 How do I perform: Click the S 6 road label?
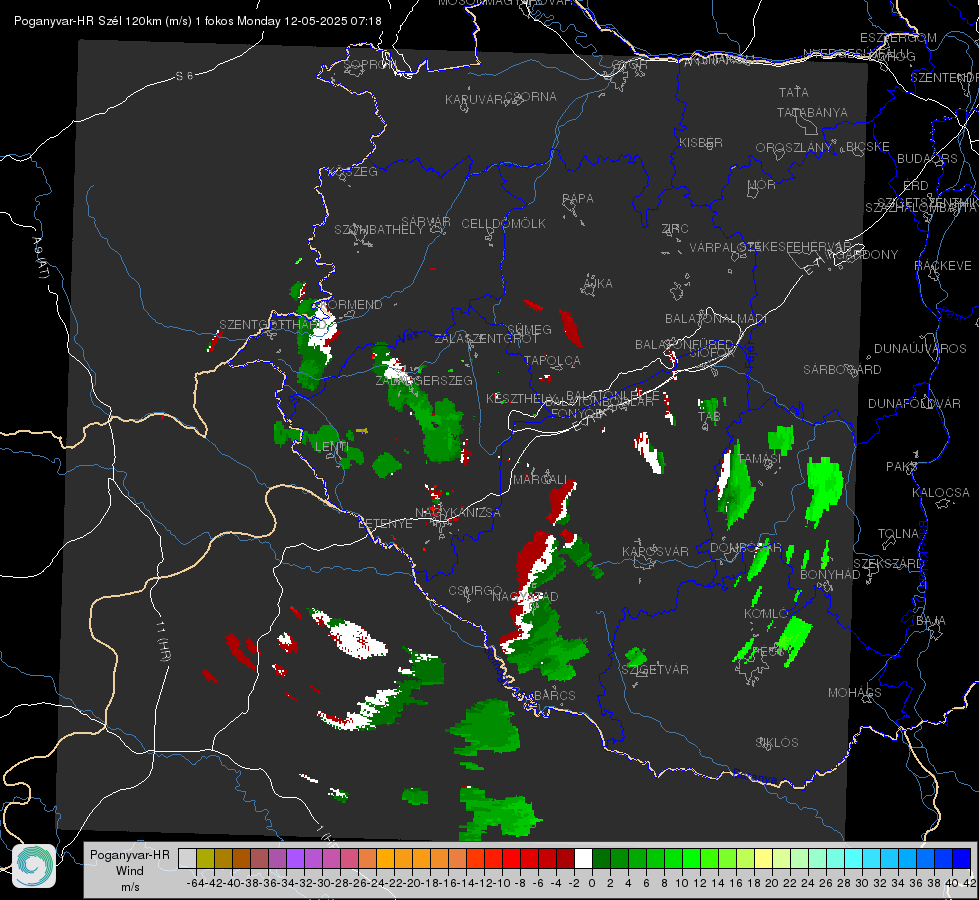click(184, 76)
